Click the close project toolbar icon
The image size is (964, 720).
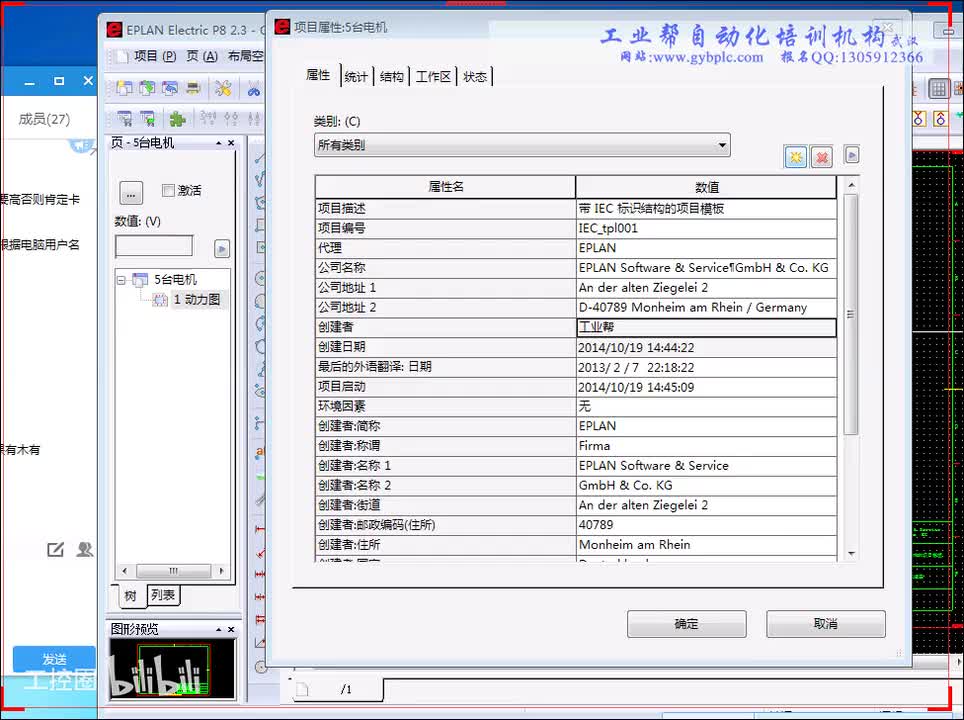[170, 88]
